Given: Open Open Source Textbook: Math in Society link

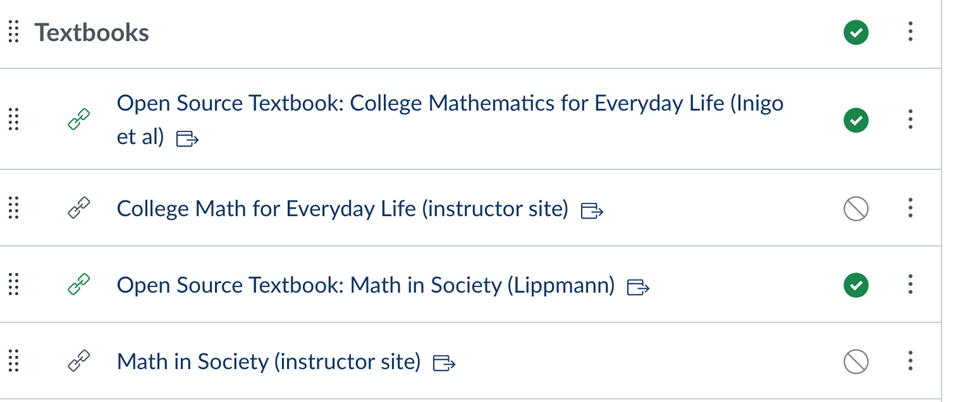Looking at the screenshot, I should tap(365, 285).
